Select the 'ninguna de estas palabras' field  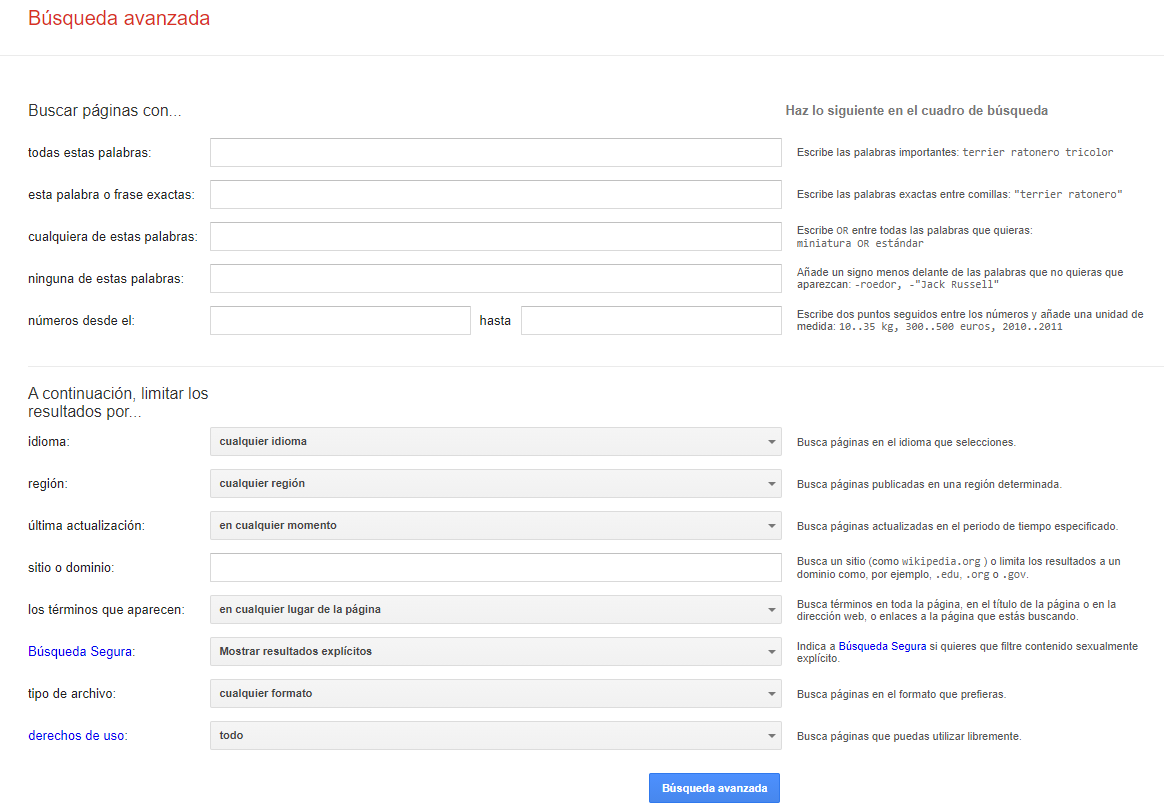[495, 278]
